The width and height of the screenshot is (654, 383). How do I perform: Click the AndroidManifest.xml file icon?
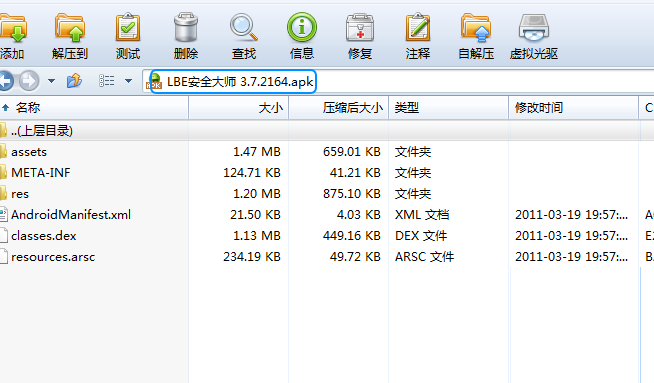[3, 215]
